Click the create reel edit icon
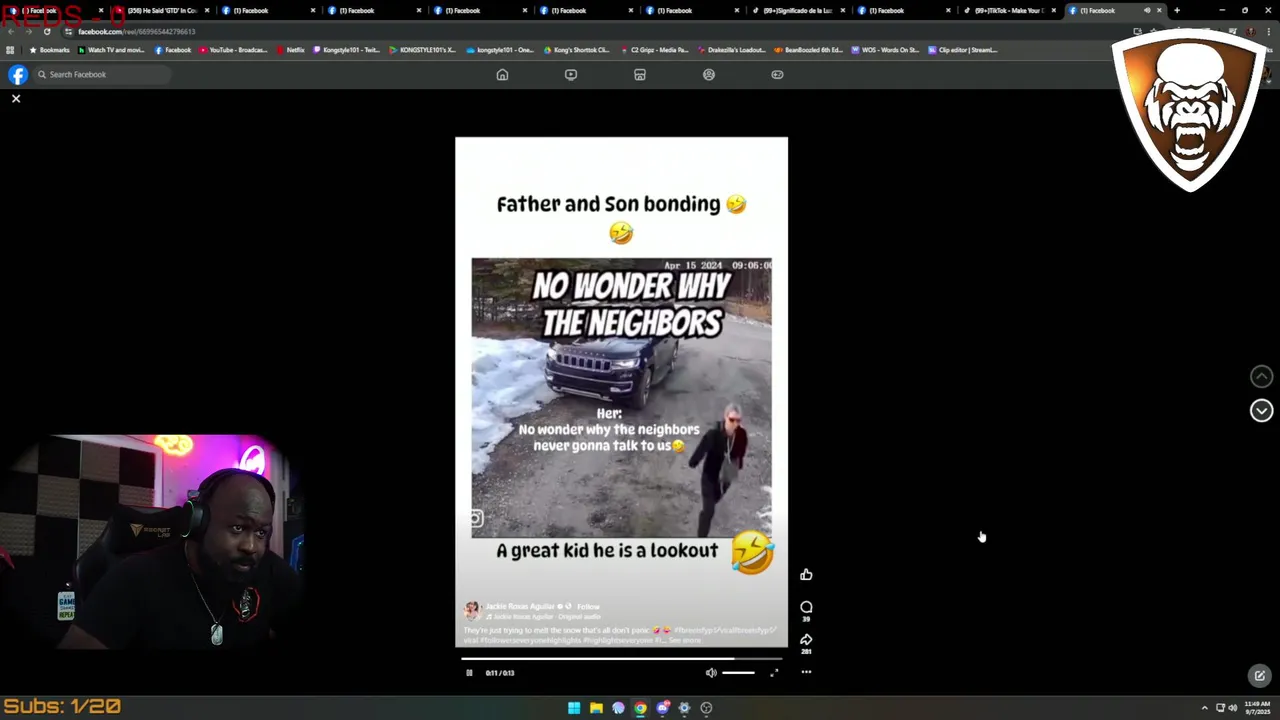The height and width of the screenshot is (720, 1280). point(1260,676)
